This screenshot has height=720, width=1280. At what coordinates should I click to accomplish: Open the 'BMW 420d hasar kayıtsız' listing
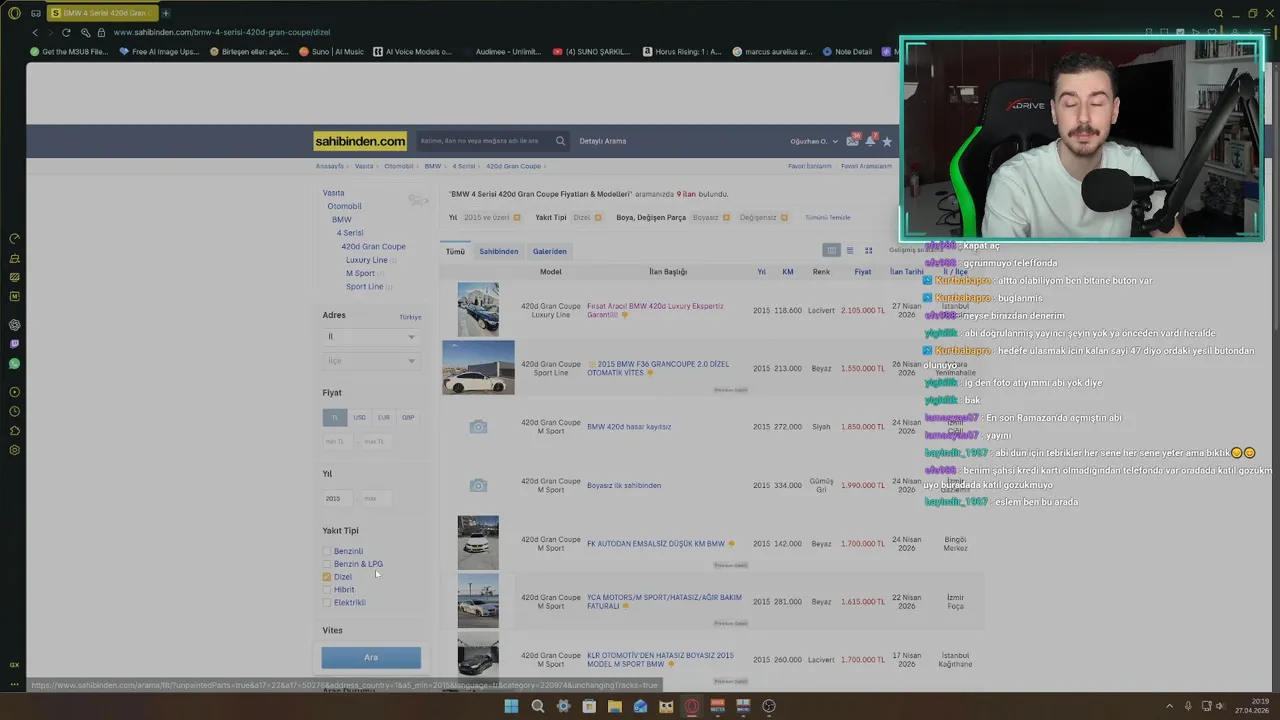629,427
